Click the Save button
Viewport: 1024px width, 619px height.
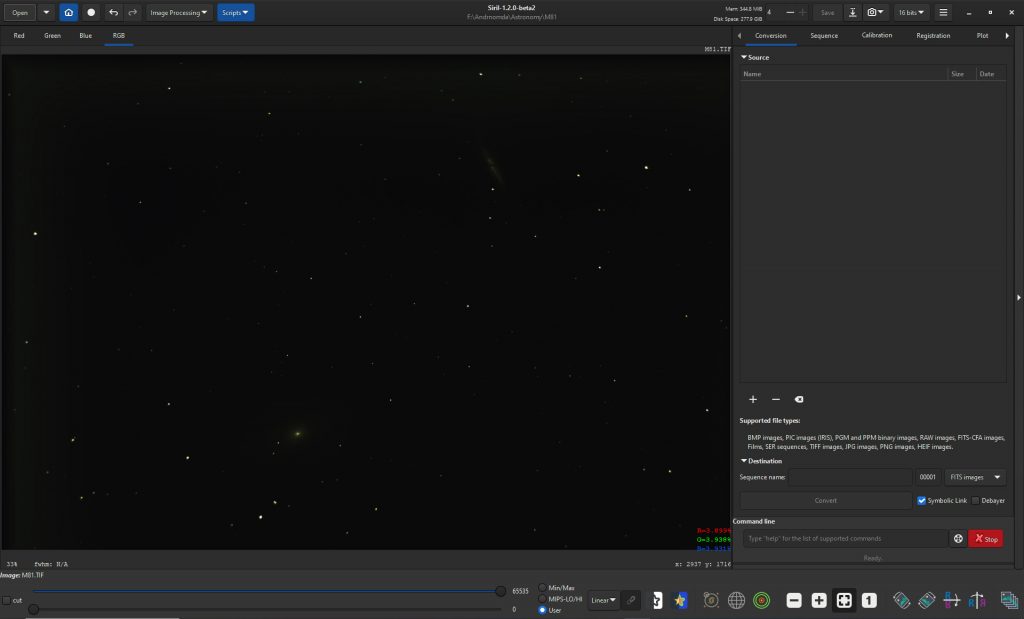(x=827, y=12)
